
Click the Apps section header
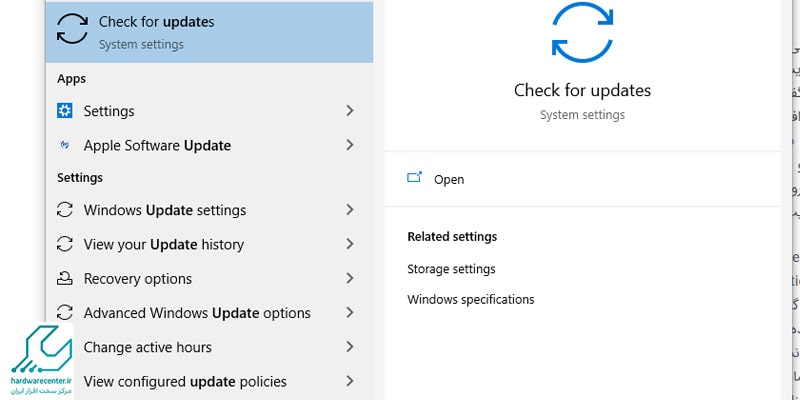71,79
